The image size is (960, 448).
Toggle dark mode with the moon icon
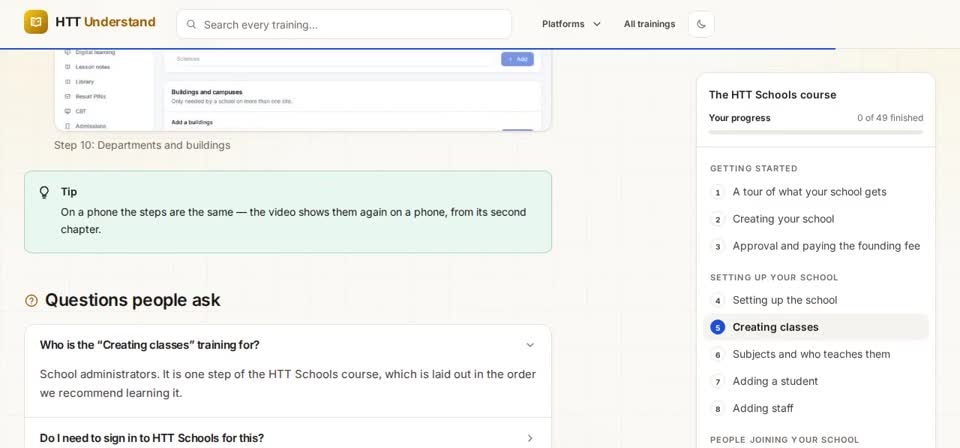(x=702, y=24)
